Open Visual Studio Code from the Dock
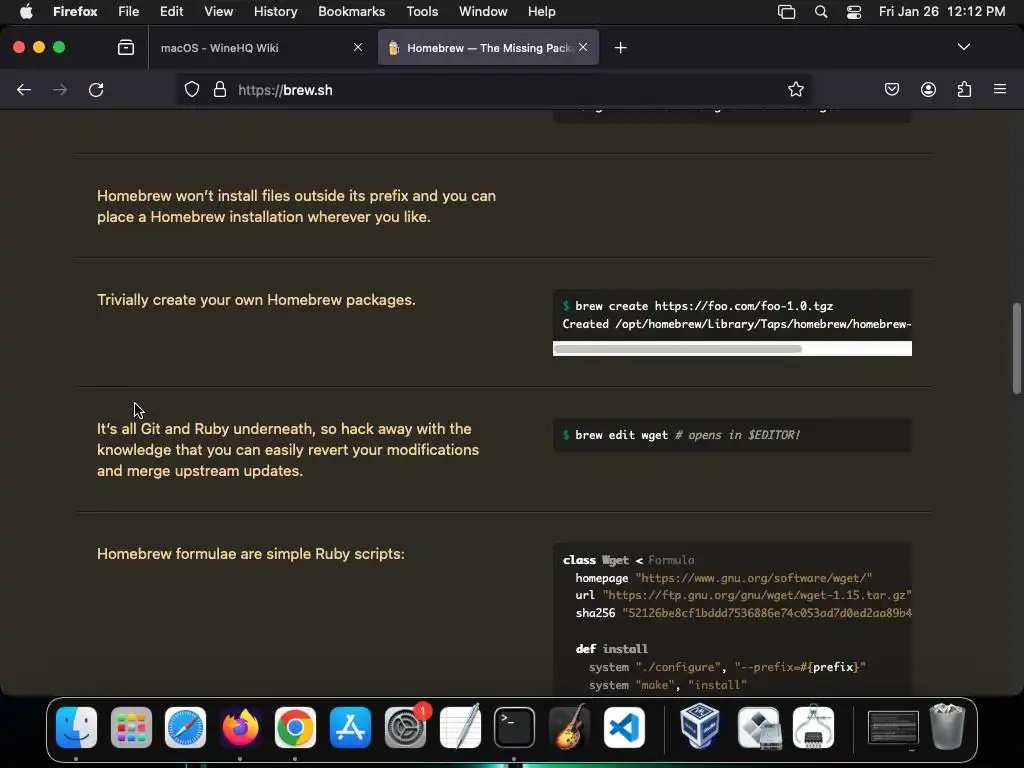The width and height of the screenshot is (1024, 768). [624, 728]
